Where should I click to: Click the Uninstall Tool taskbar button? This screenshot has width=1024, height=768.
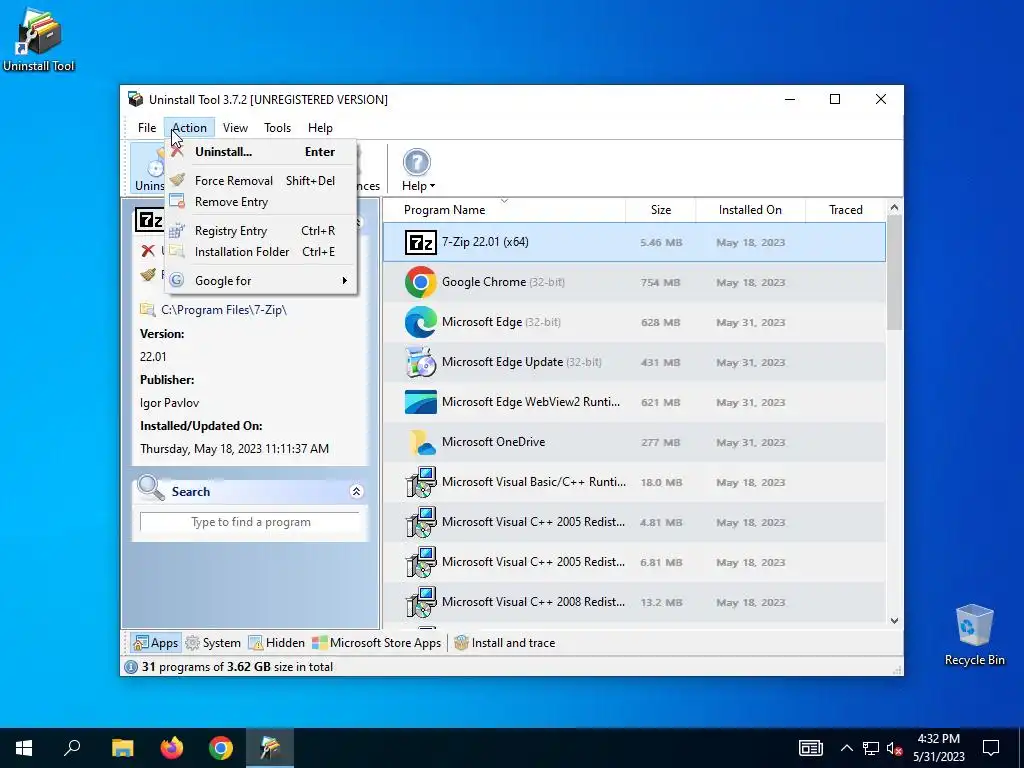coord(270,748)
